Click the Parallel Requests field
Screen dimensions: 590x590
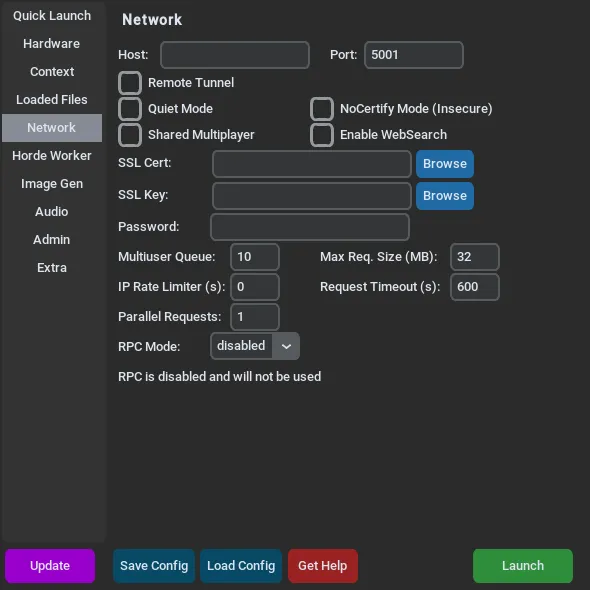pyautogui.click(x=255, y=317)
